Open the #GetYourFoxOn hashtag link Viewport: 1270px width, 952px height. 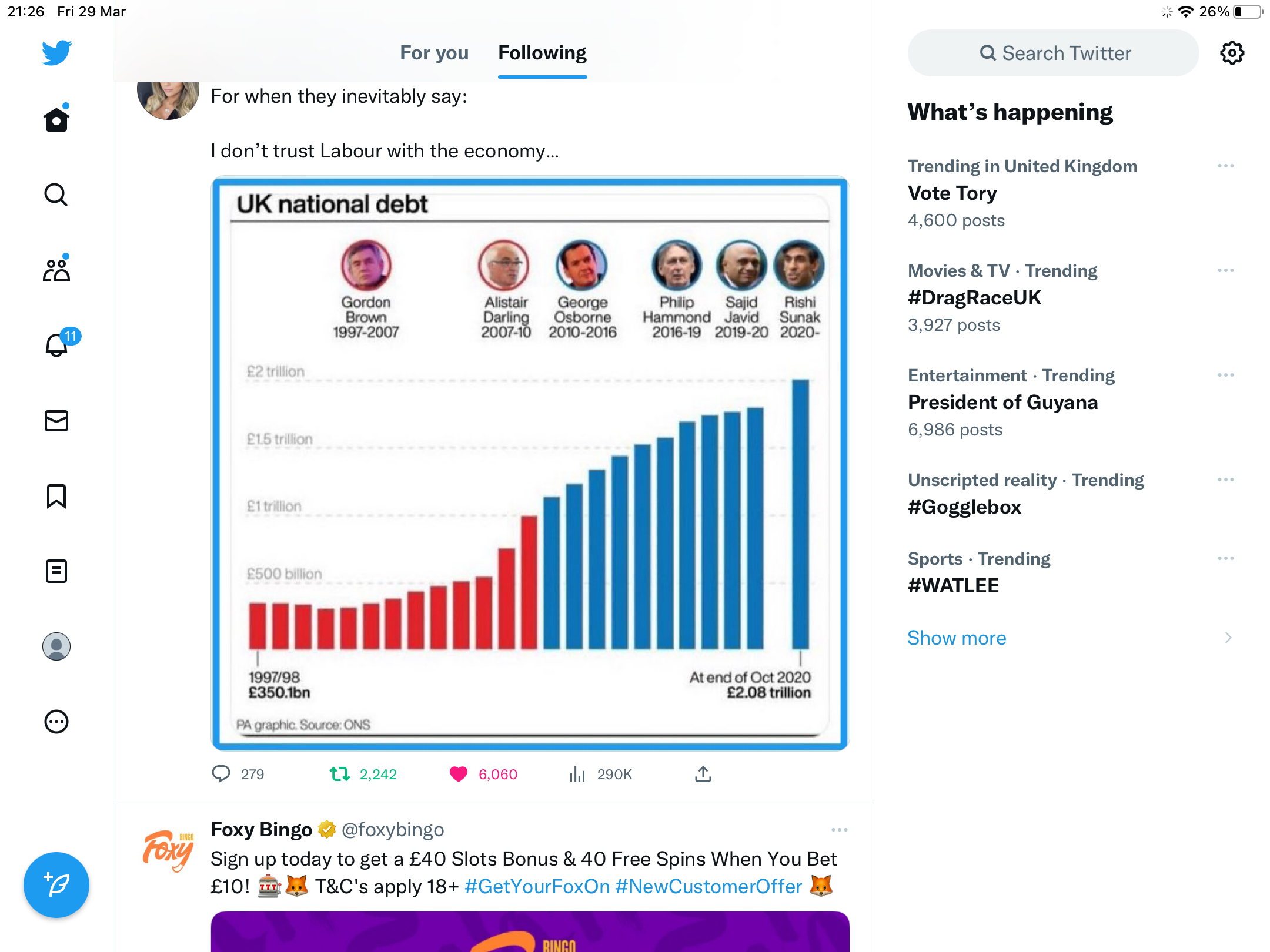tap(537, 887)
